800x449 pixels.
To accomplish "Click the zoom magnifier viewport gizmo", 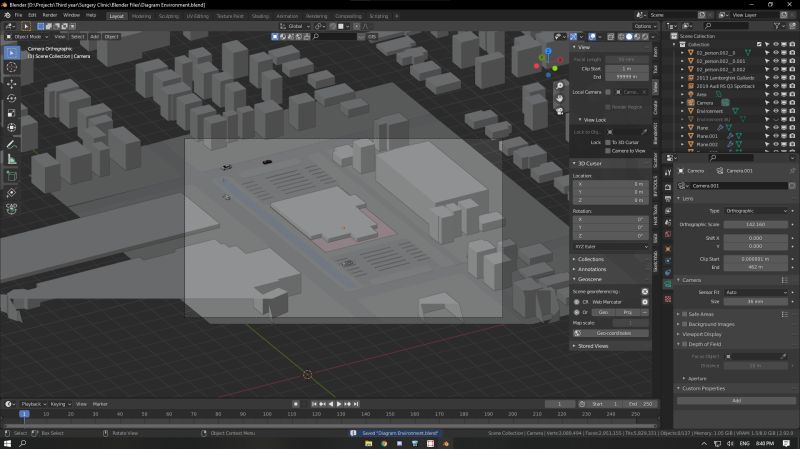I will point(560,86).
